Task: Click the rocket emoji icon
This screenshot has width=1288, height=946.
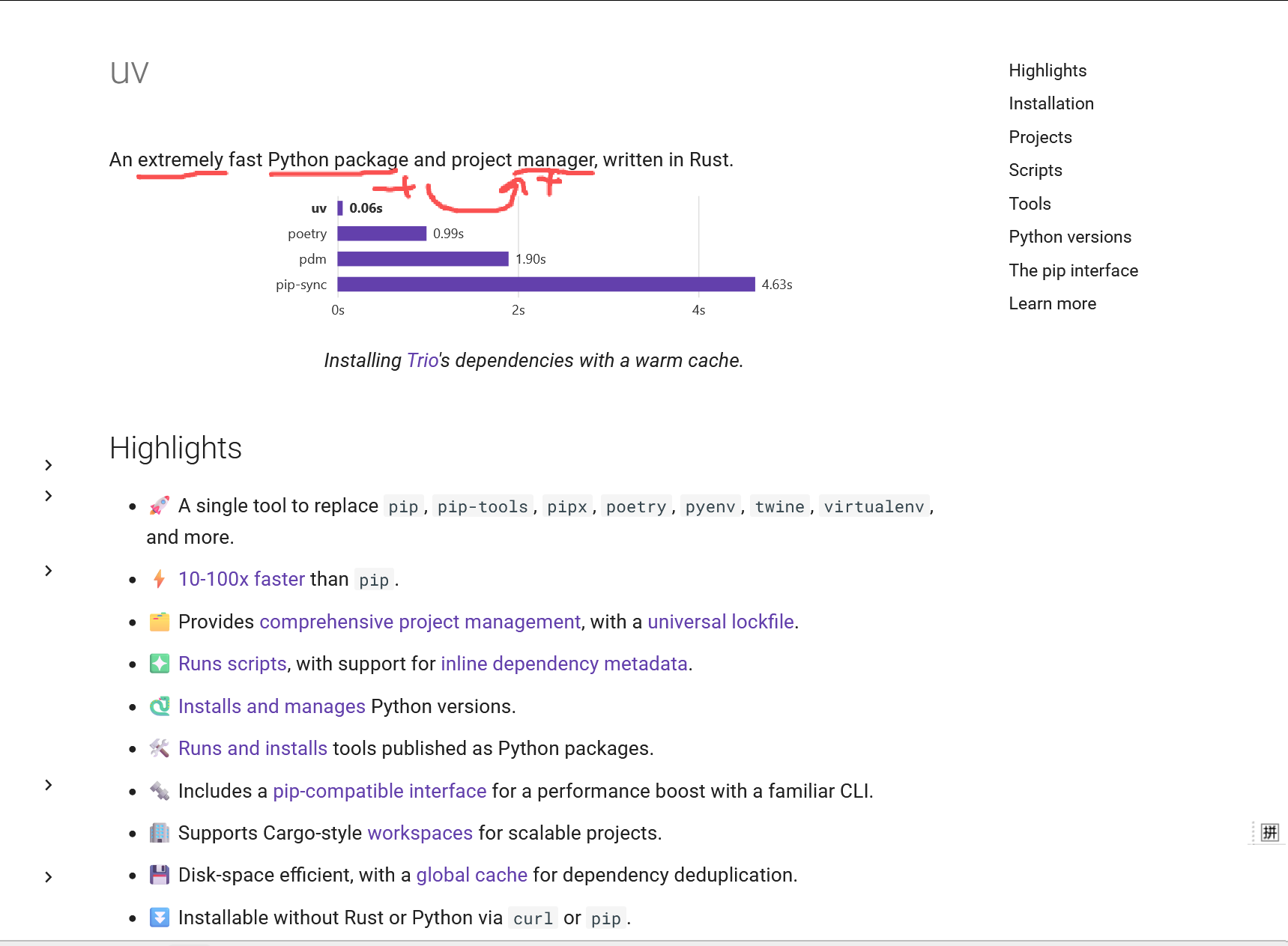Action: pyautogui.click(x=159, y=506)
